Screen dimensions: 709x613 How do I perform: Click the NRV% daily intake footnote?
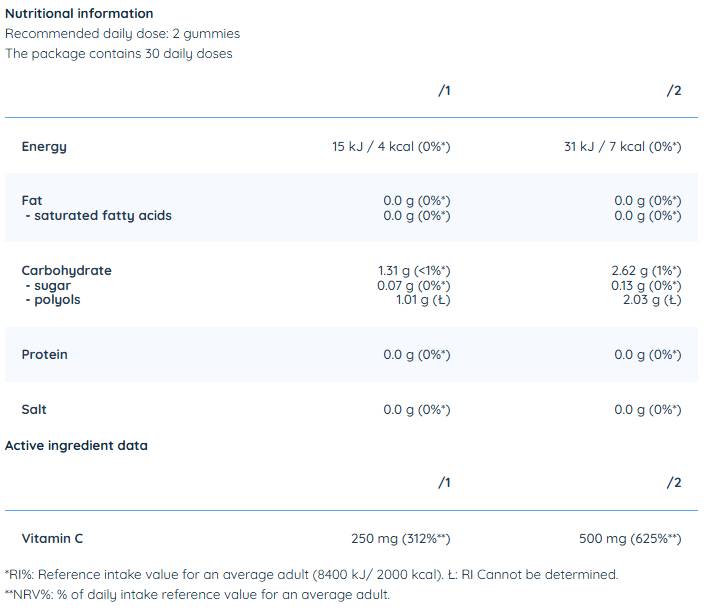pyautogui.click(x=197, y=595)
